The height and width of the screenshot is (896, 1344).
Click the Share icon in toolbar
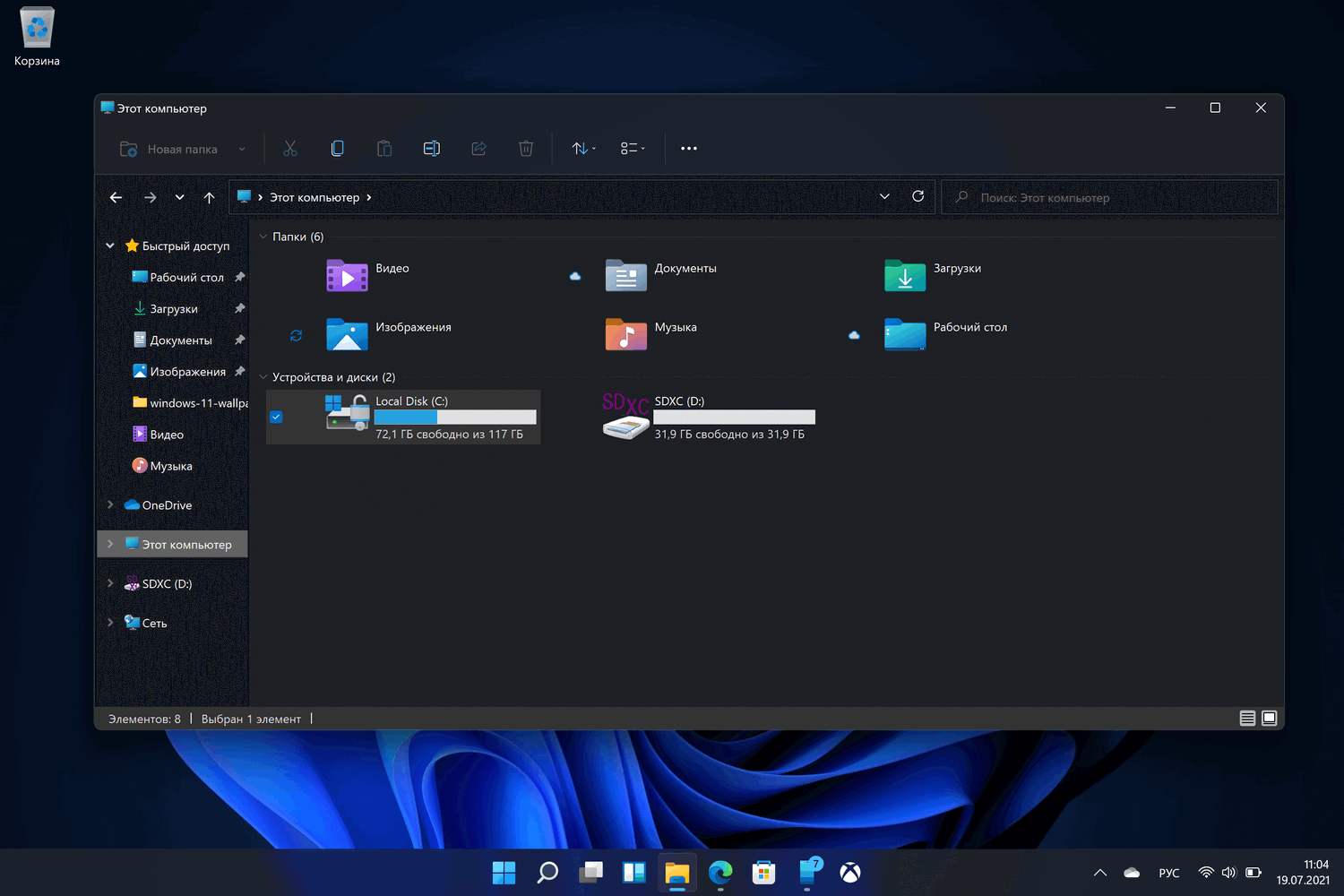478,149
